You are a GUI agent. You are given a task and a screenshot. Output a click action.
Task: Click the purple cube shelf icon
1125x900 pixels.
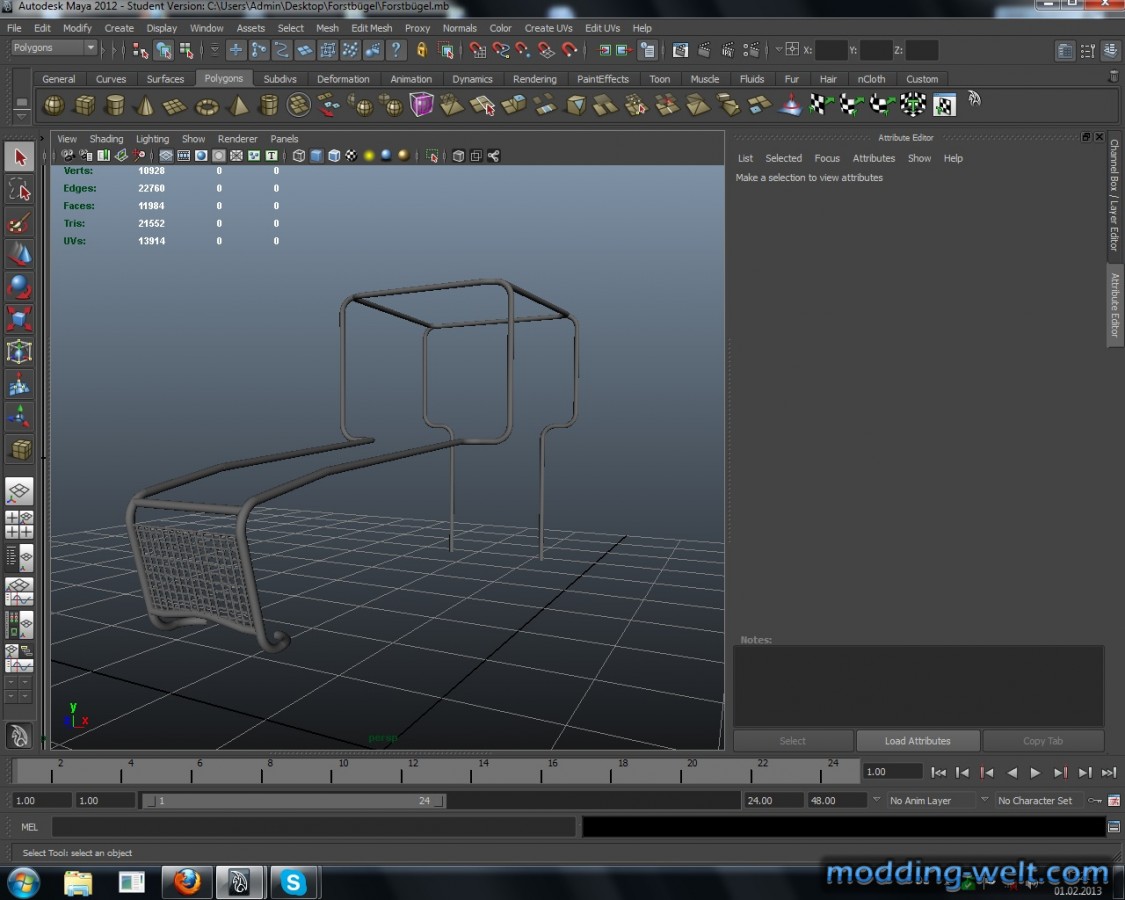click(x=422, y=105)
